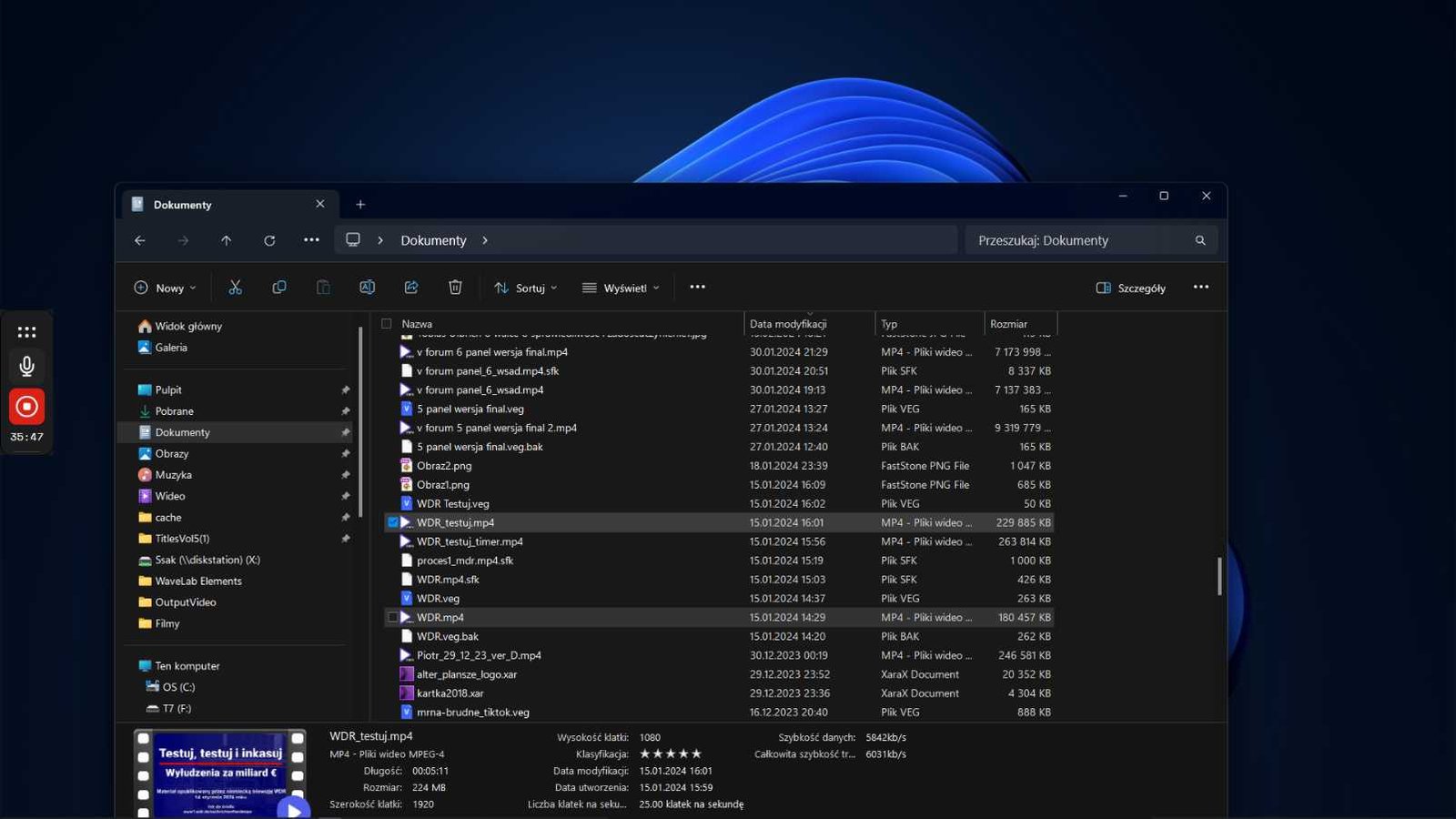This screenshot has width=1456, height=819.
Task: Expand the chevron after Dokumenty in address bar
Action: click(485, 240)
